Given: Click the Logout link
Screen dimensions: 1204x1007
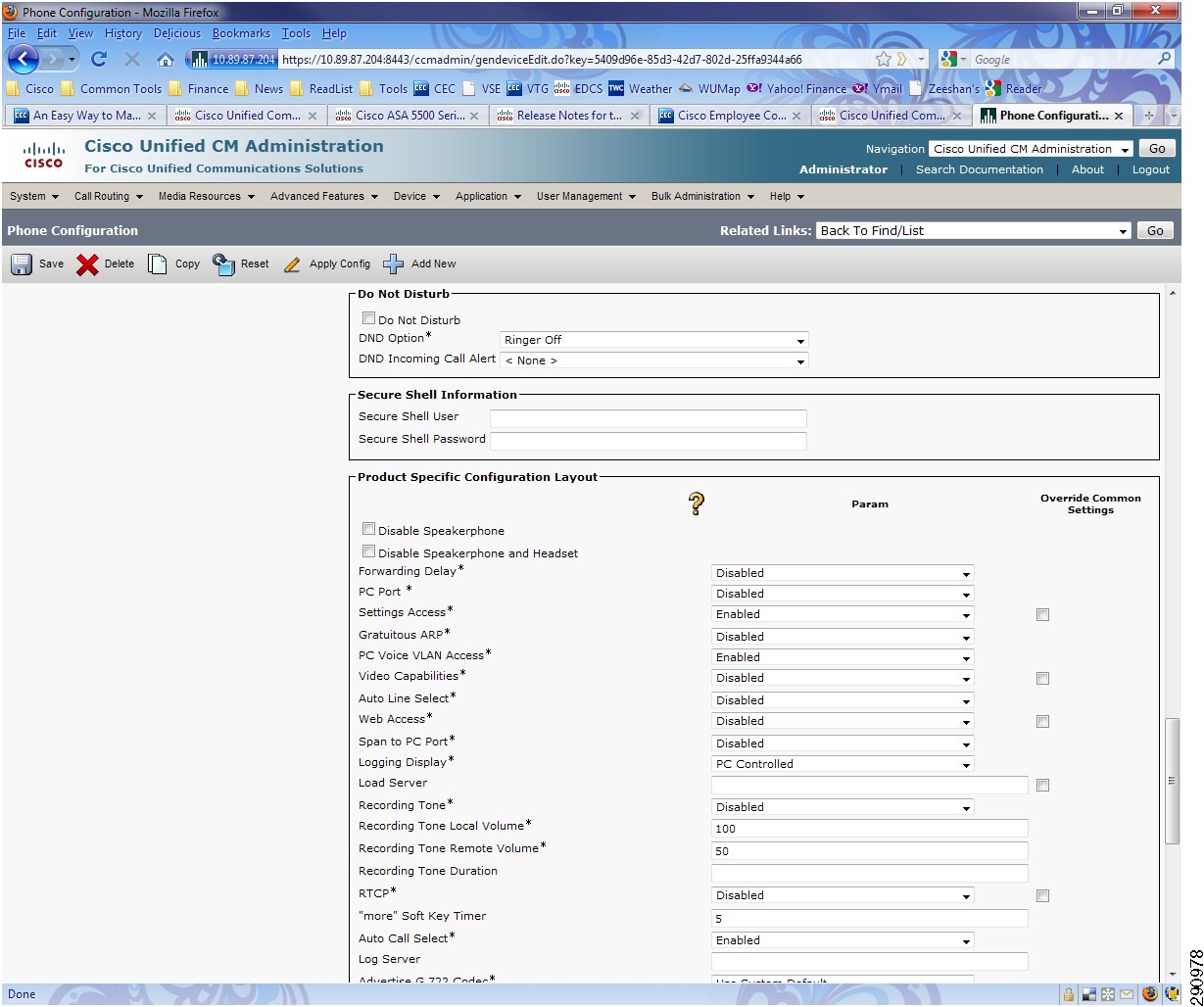Looking at the screenshot, I should (1151, 169).
